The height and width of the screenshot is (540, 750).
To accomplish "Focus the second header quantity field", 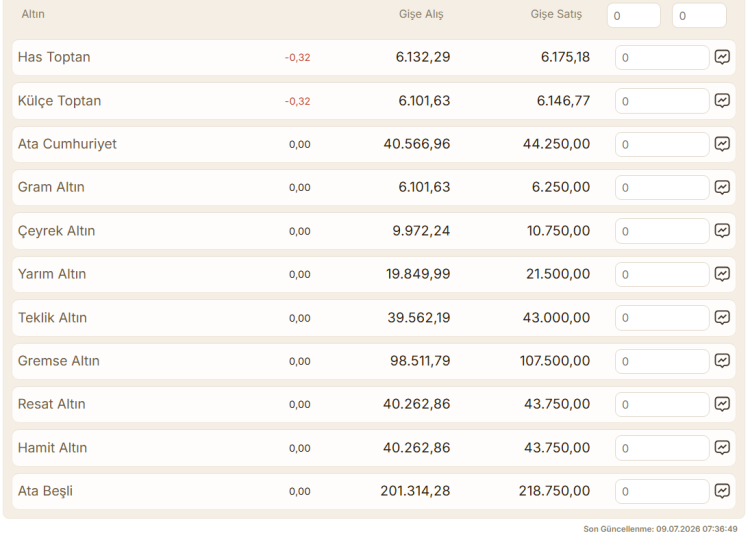I will [699, 16].
